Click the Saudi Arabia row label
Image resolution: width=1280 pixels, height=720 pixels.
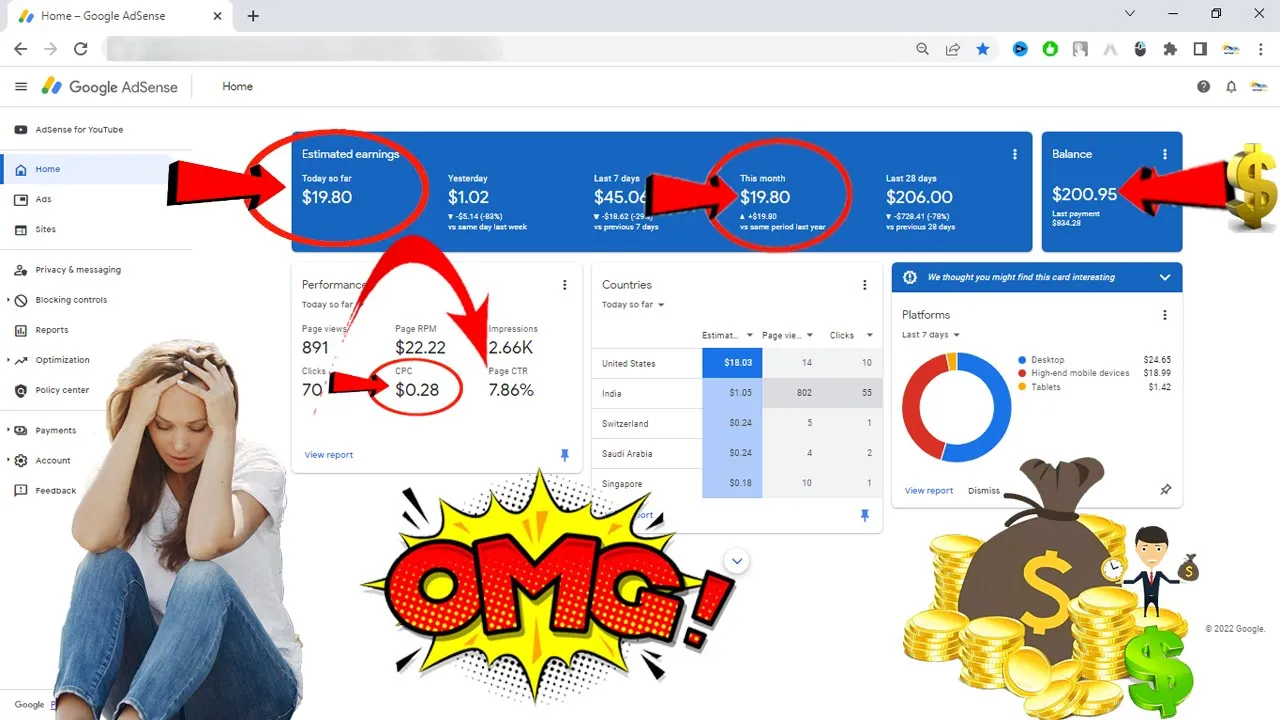[627, 454]
